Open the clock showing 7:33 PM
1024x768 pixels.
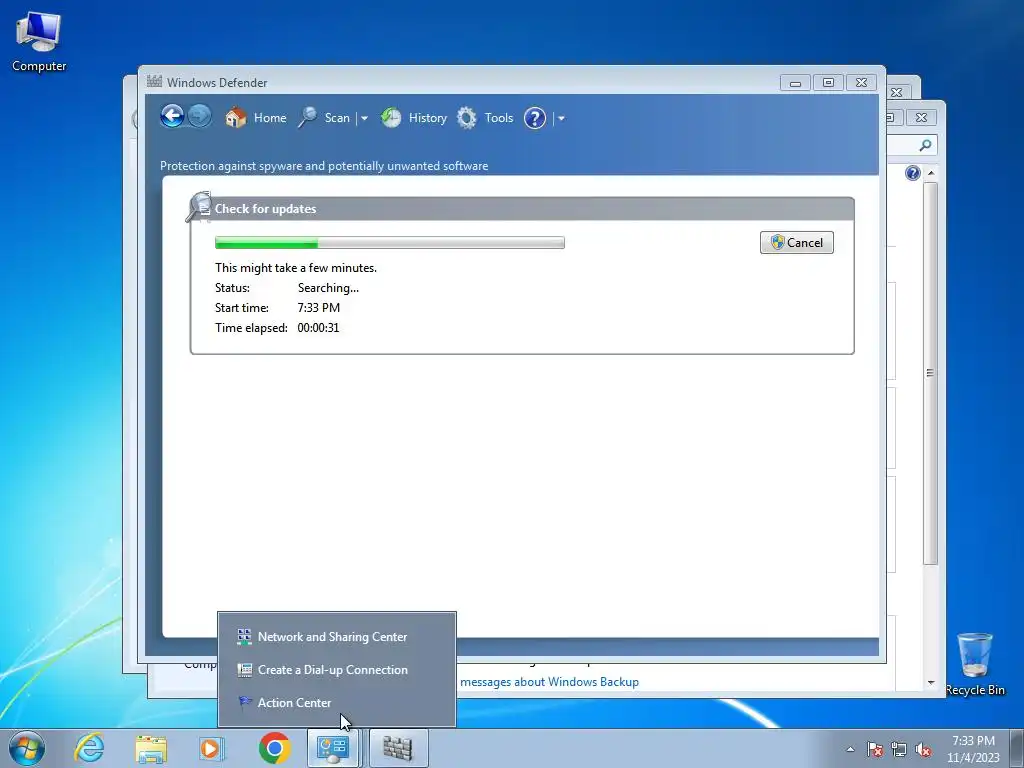pos(973,749)
